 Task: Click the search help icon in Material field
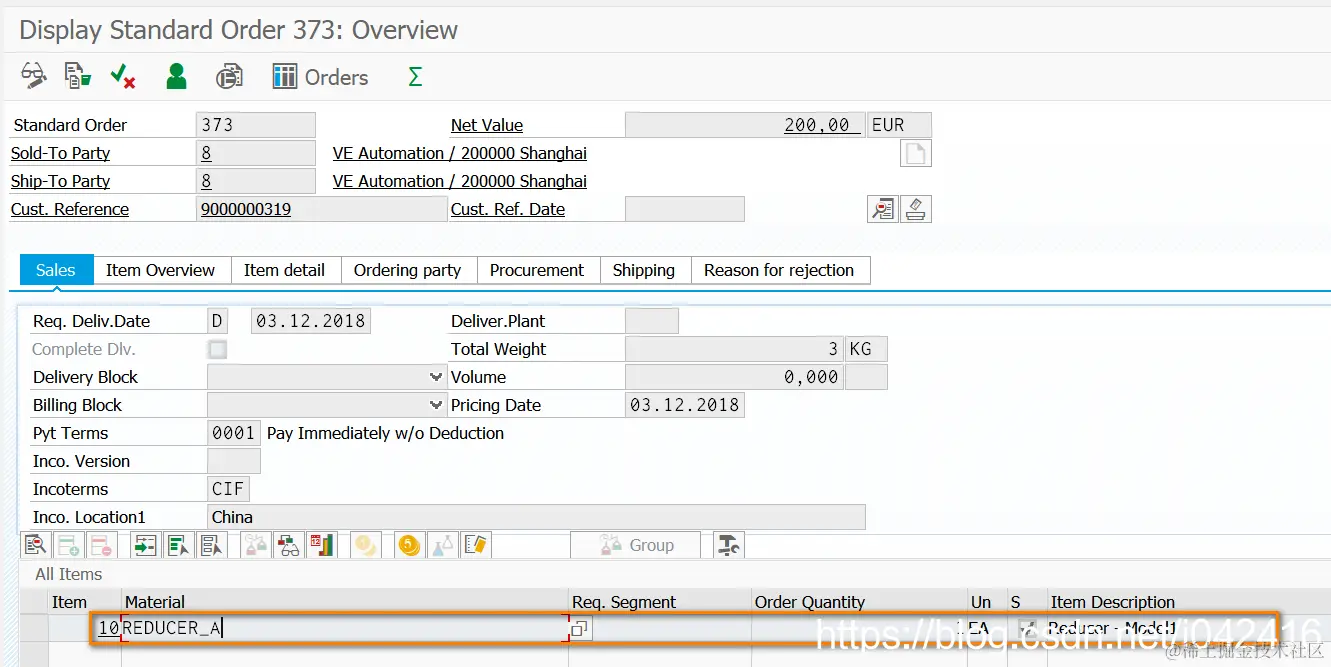pos(579,629)
